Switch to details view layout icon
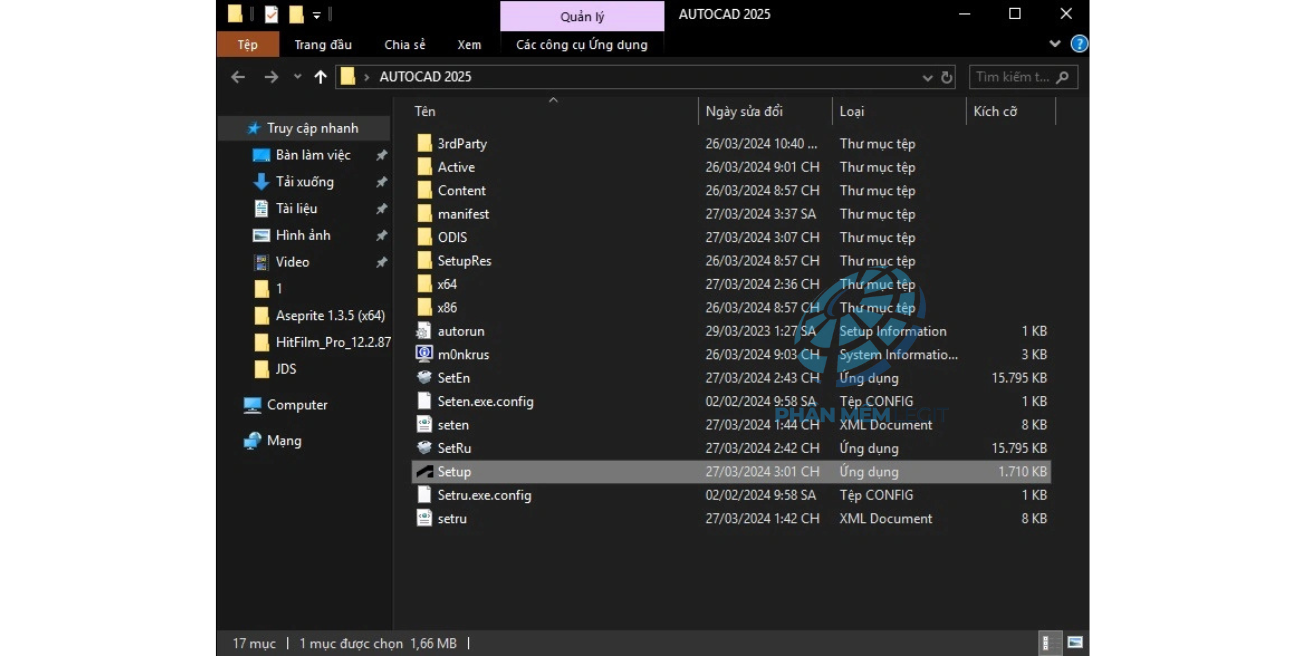Viewport: 1305px width, 656px height. point(1048,643)
